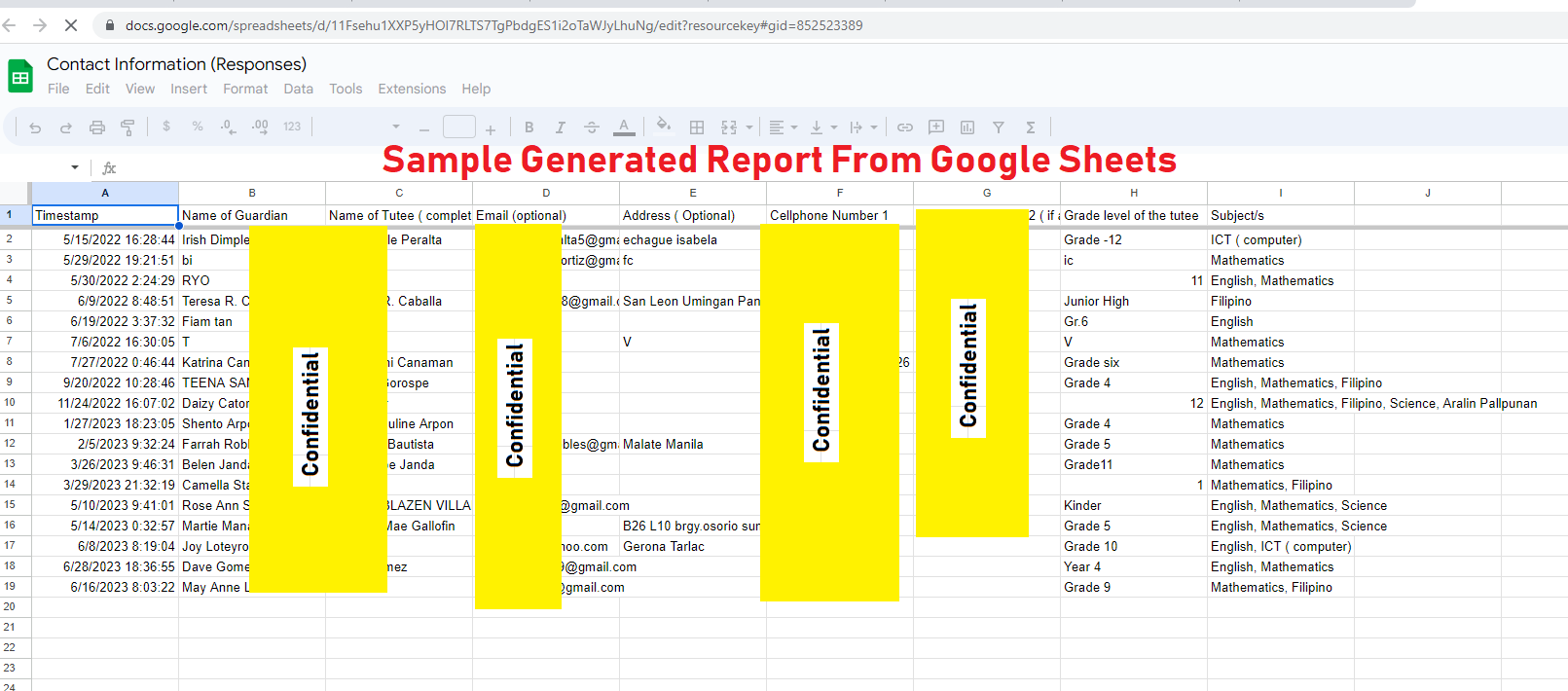Click the site lock icon

pos(110,25)
